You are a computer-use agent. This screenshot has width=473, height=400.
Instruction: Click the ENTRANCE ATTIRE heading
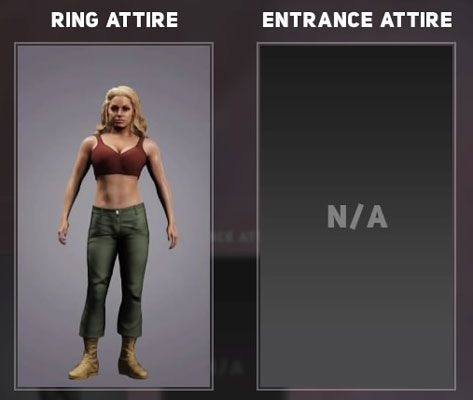(357, 20)
